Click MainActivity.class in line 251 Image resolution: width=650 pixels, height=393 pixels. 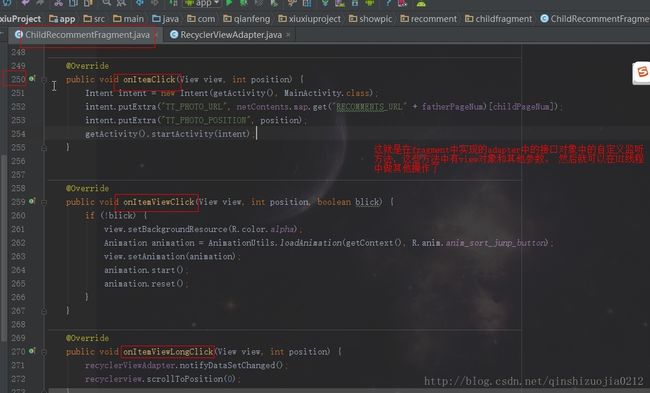coord(326,93)
